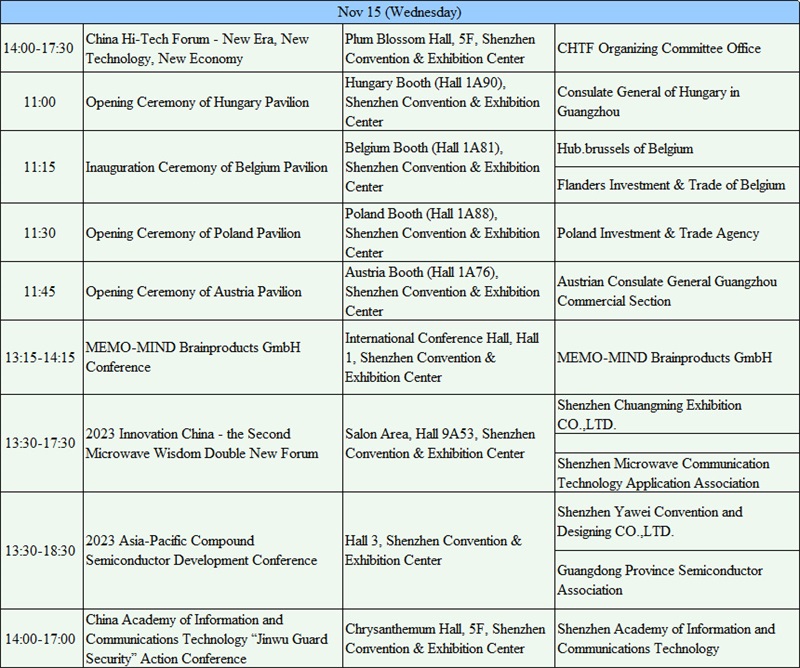Image resolution: width=800 pixels, height=668 pixels.
Task: Select 'Jinwu Guard Security' Action Conference event
Action: tap(213, 638)
